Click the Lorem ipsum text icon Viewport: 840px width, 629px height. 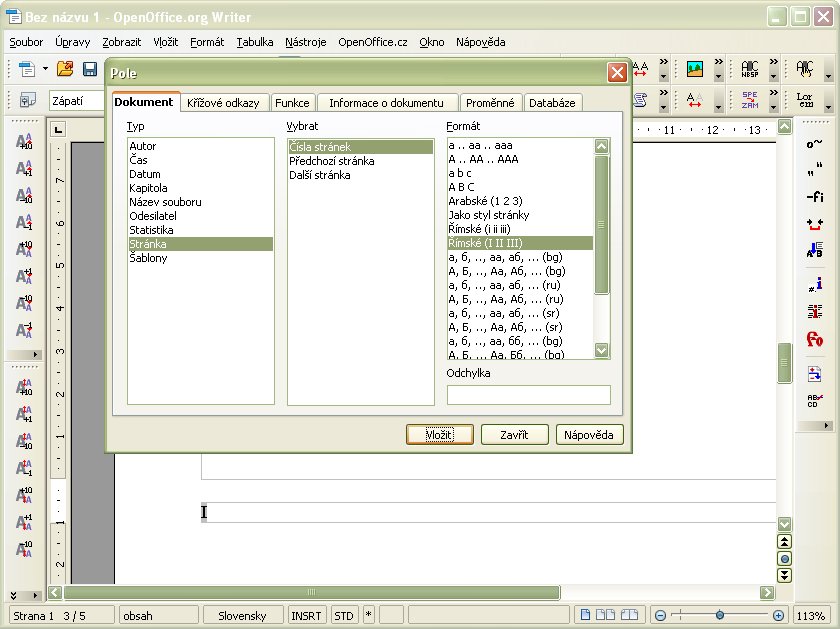804,100
